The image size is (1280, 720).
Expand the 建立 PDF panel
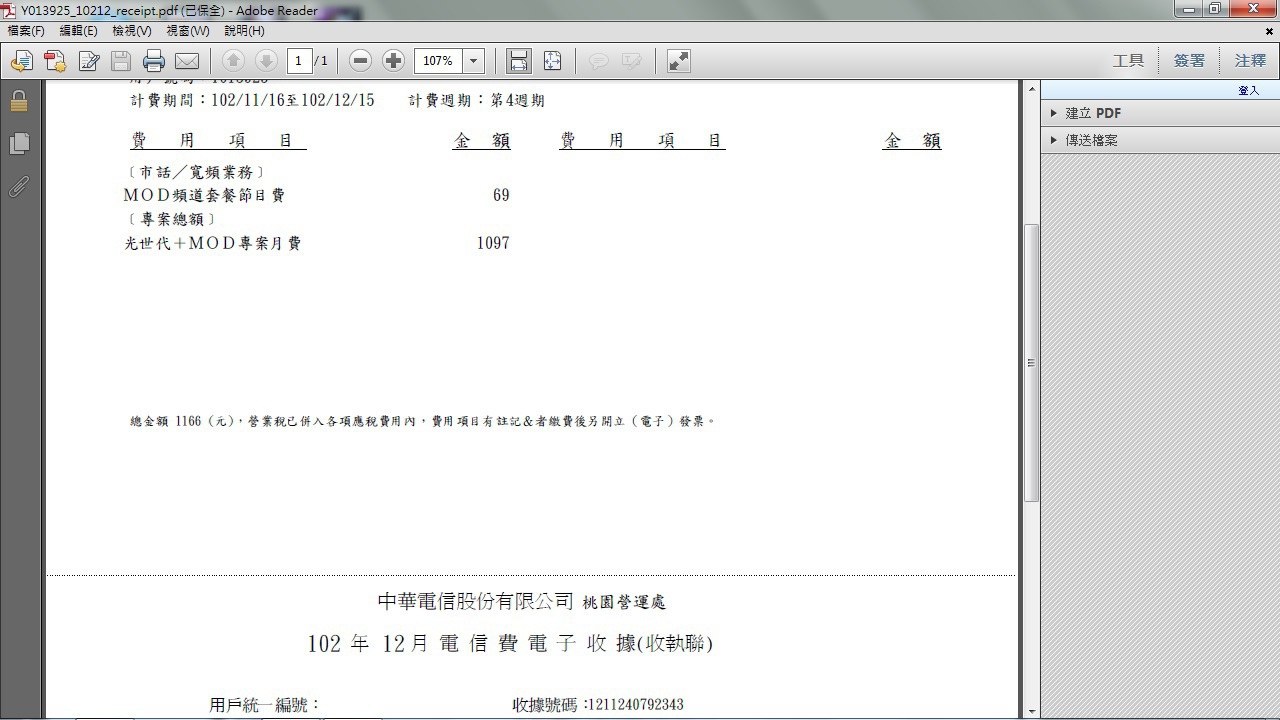pyautogui.click(x=1092, y=113)
